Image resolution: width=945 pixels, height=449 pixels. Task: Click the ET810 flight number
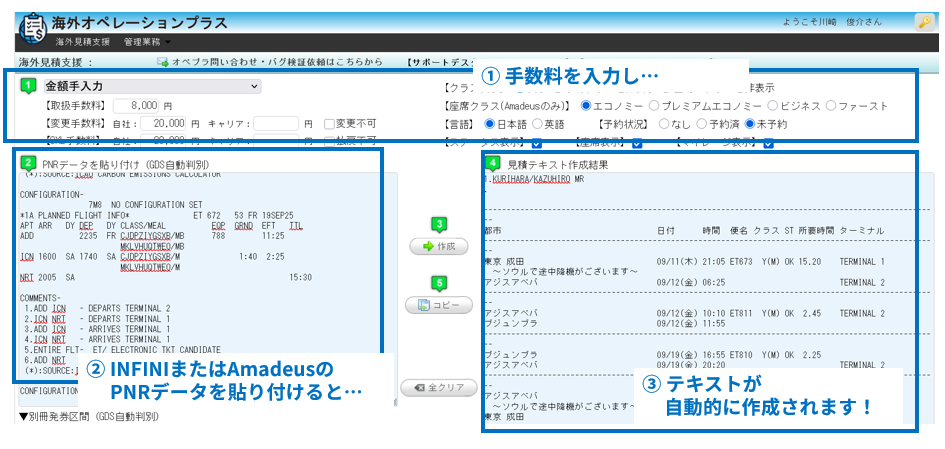click(x=741, y=355)
